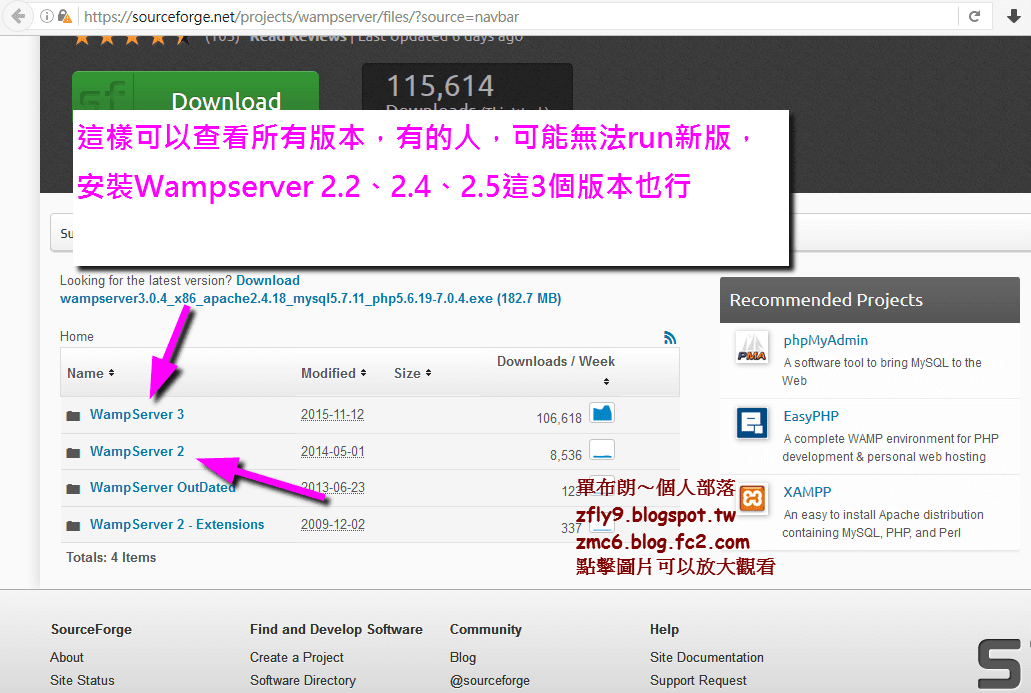View the download stats chart for WampServer 3
The height and width of the screenshot is (693, 1031).
click(602, 413)
